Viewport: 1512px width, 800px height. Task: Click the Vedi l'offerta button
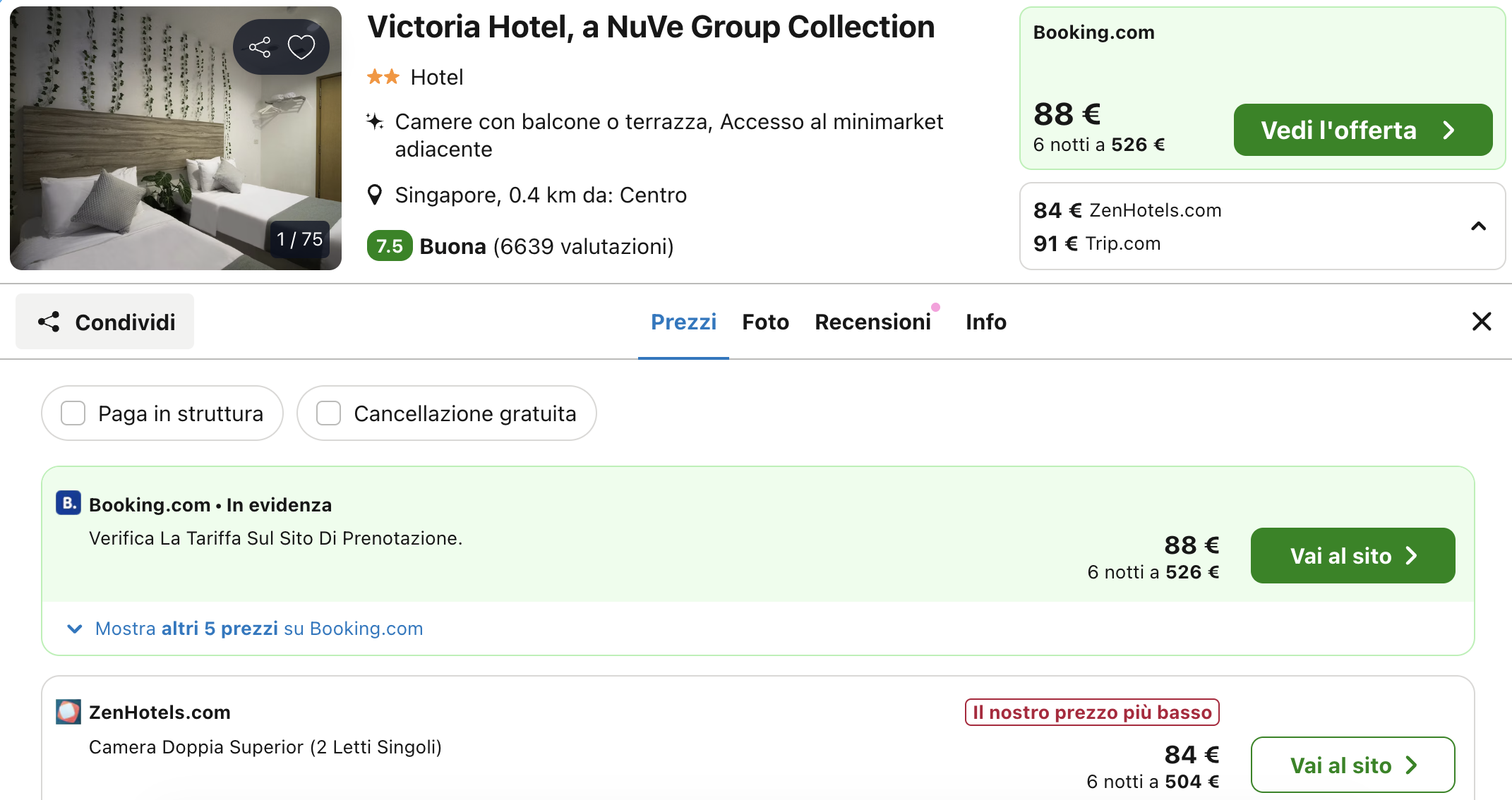click(1362, 130)
